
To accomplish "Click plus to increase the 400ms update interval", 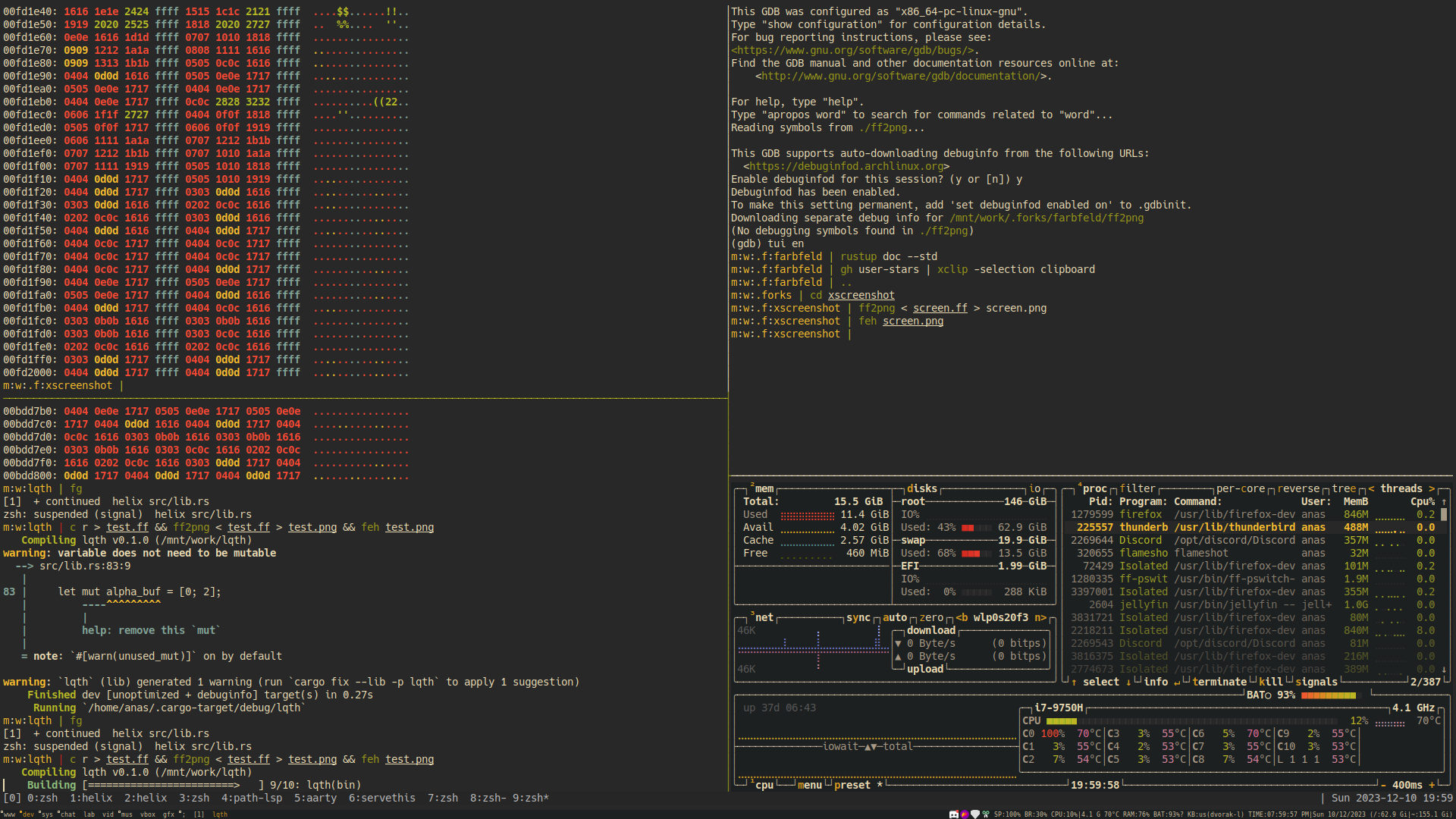I will tap(1432, 786).
